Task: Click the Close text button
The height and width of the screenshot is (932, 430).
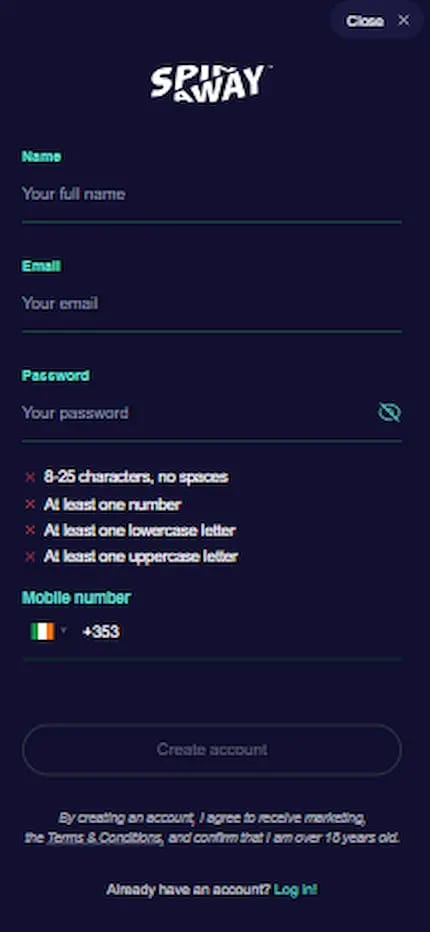Action: pos(365,21)
